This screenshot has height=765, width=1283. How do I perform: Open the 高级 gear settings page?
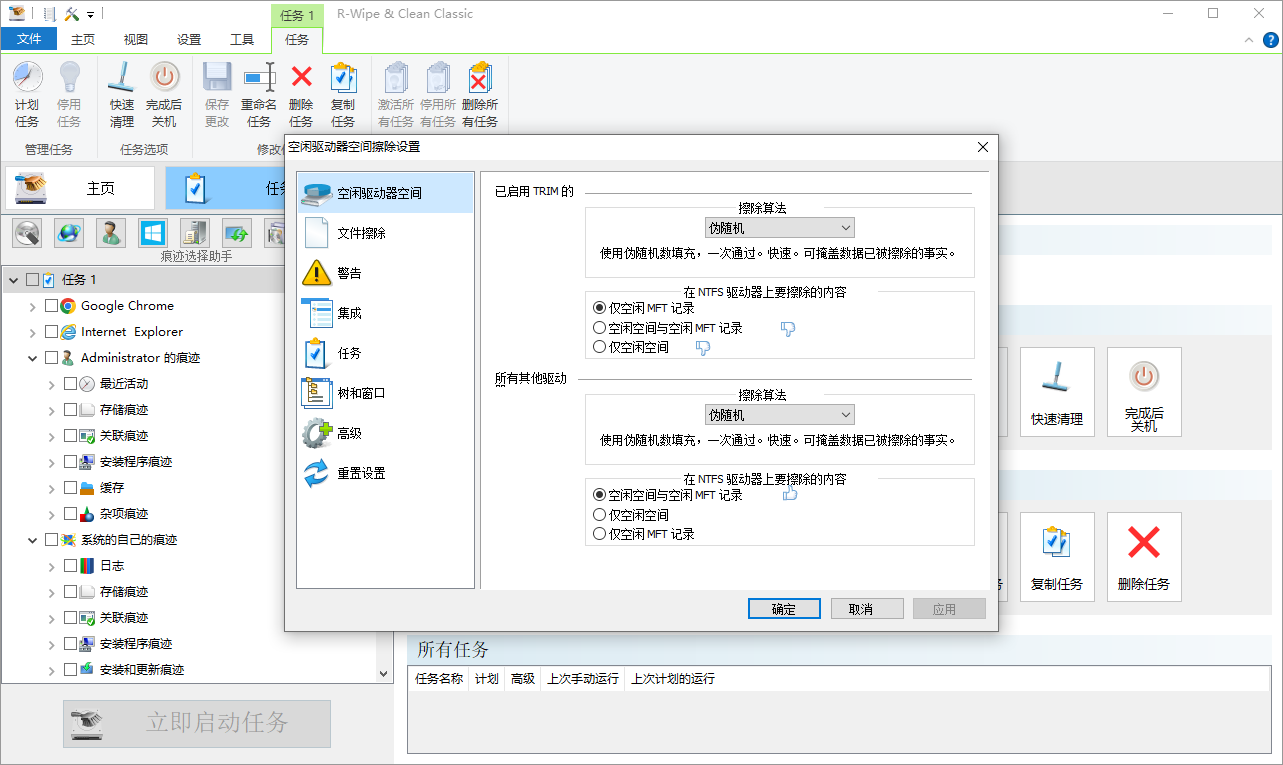point(384,433)
